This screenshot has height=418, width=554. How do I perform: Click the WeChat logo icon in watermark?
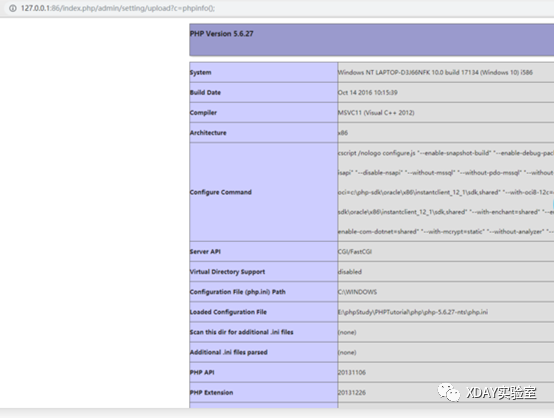click(448, 392)
